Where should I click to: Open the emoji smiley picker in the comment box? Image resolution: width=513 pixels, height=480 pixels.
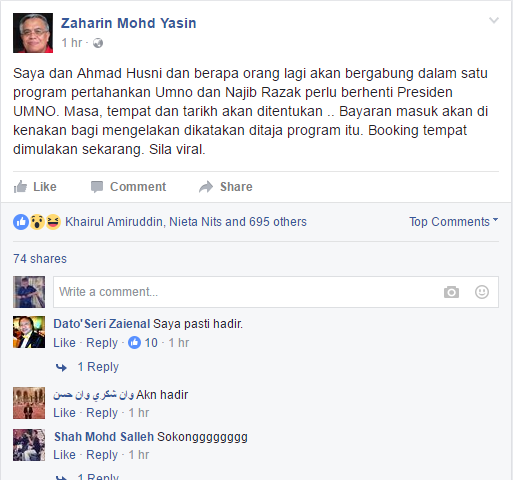click(x=482, y=292)
